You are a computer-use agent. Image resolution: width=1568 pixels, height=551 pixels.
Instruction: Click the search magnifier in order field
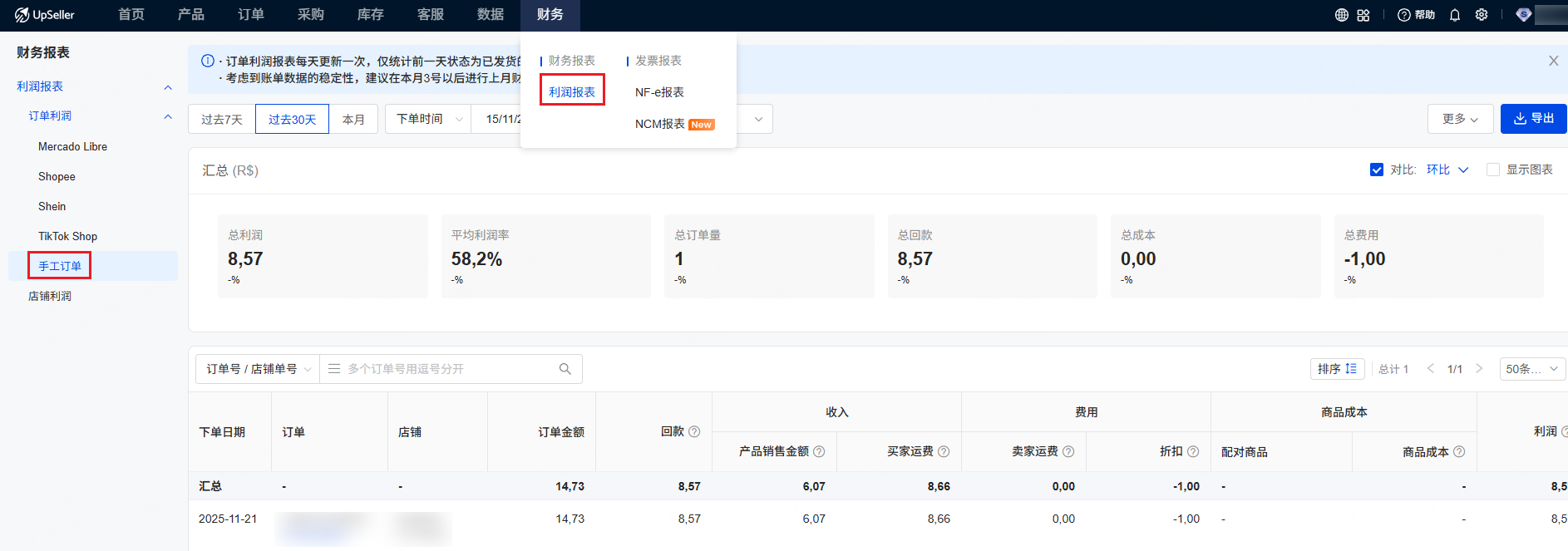(565, 369)
